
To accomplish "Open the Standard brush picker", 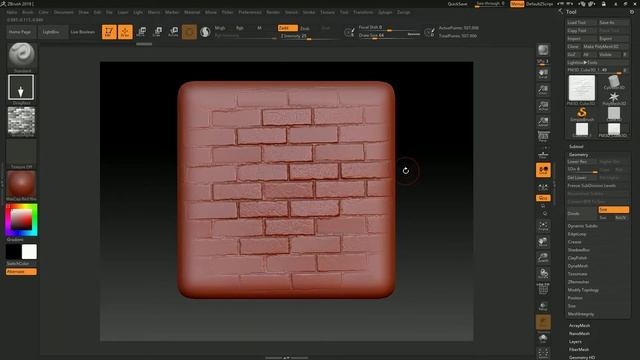I will tap(21, 55).
